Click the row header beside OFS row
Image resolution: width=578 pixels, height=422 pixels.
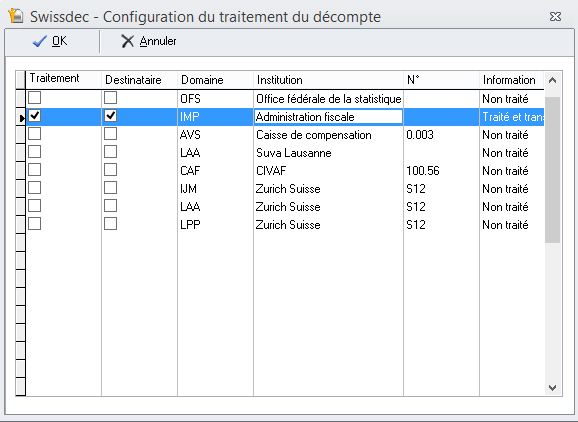coord(21,99)
